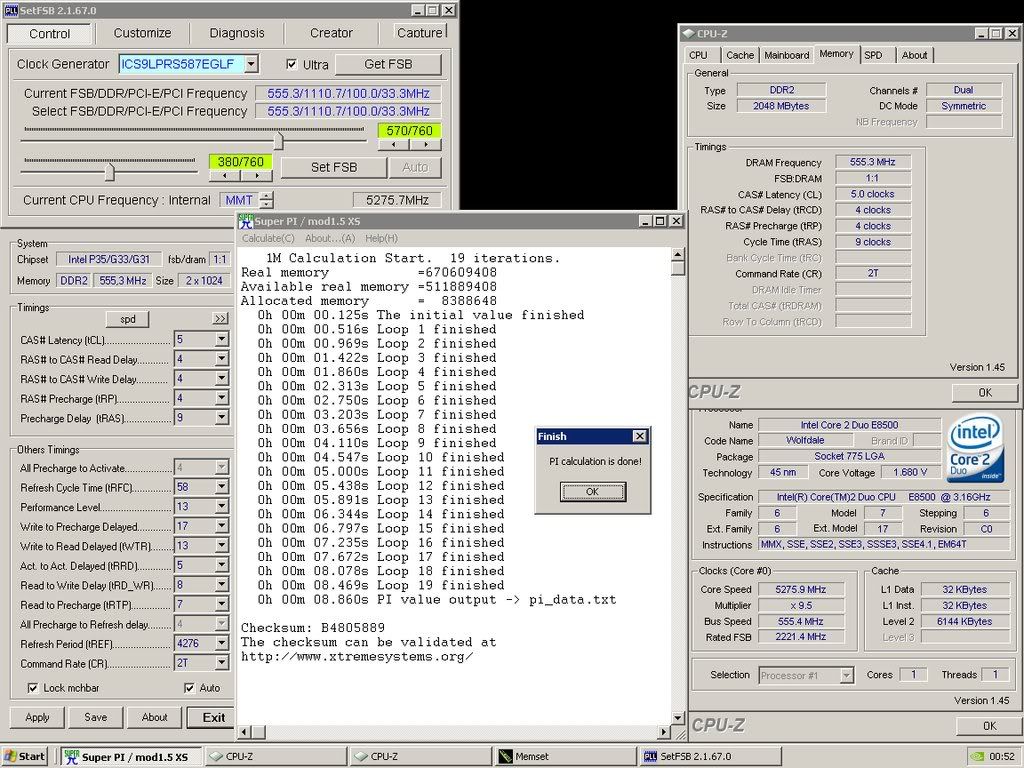Open the Start menu
This screenshot has height=768, width=1024.
click(x=25, y=756)
